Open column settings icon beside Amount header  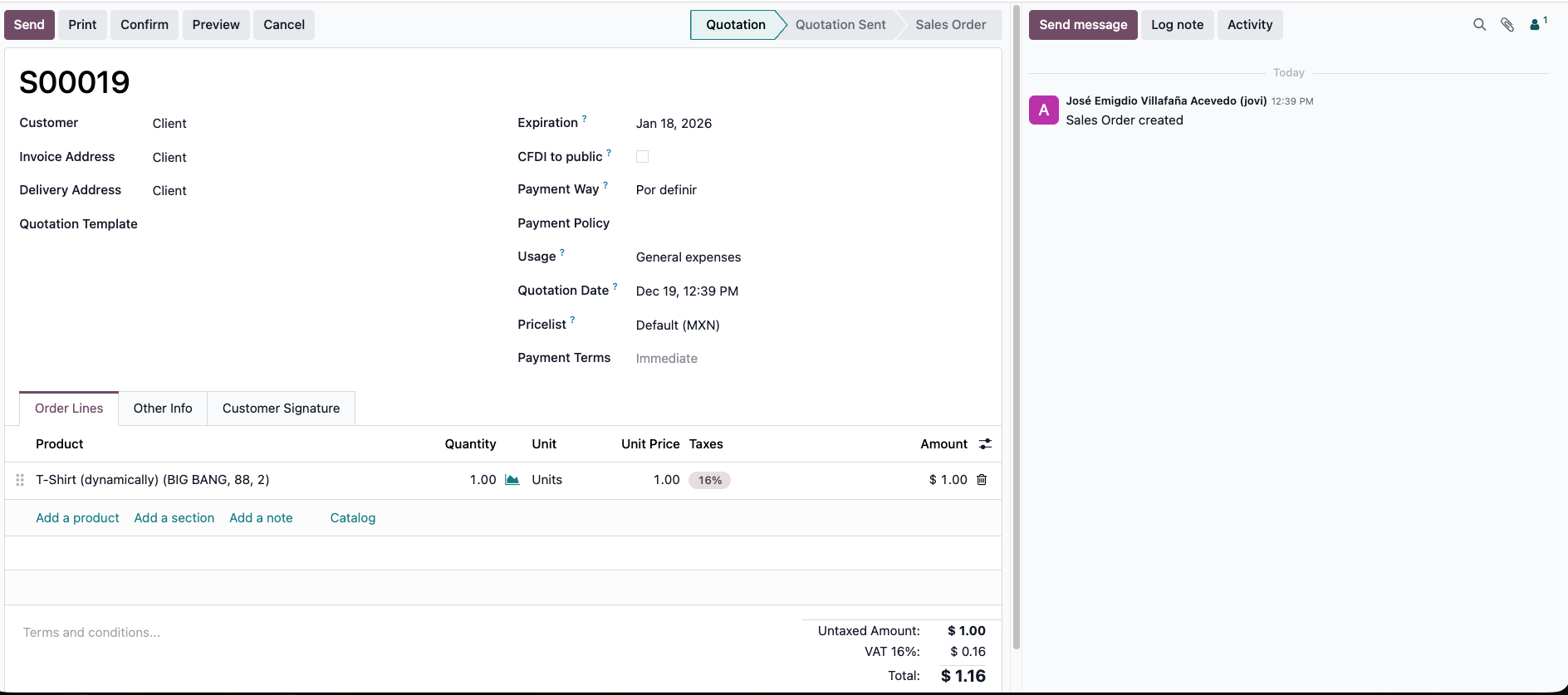985,444
